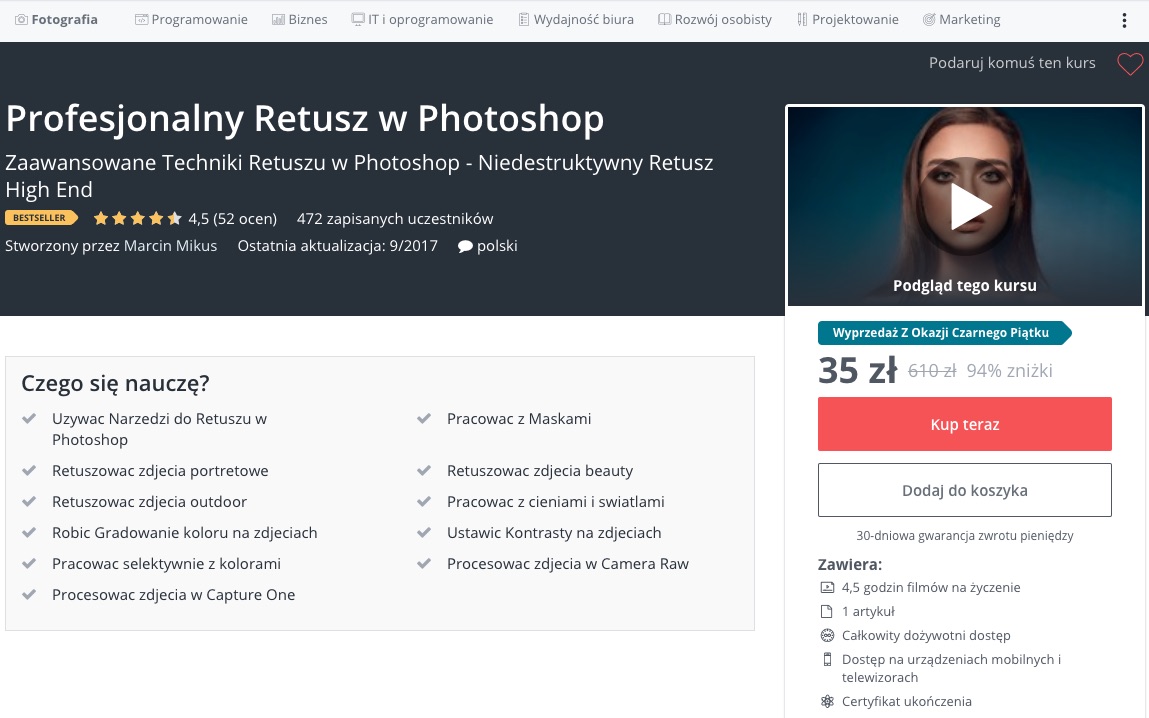The height and width of the screenshot is (718, 1149).
Task: Click the Podaruj komuś ten kurs link
Action: tap(1012, 63)
